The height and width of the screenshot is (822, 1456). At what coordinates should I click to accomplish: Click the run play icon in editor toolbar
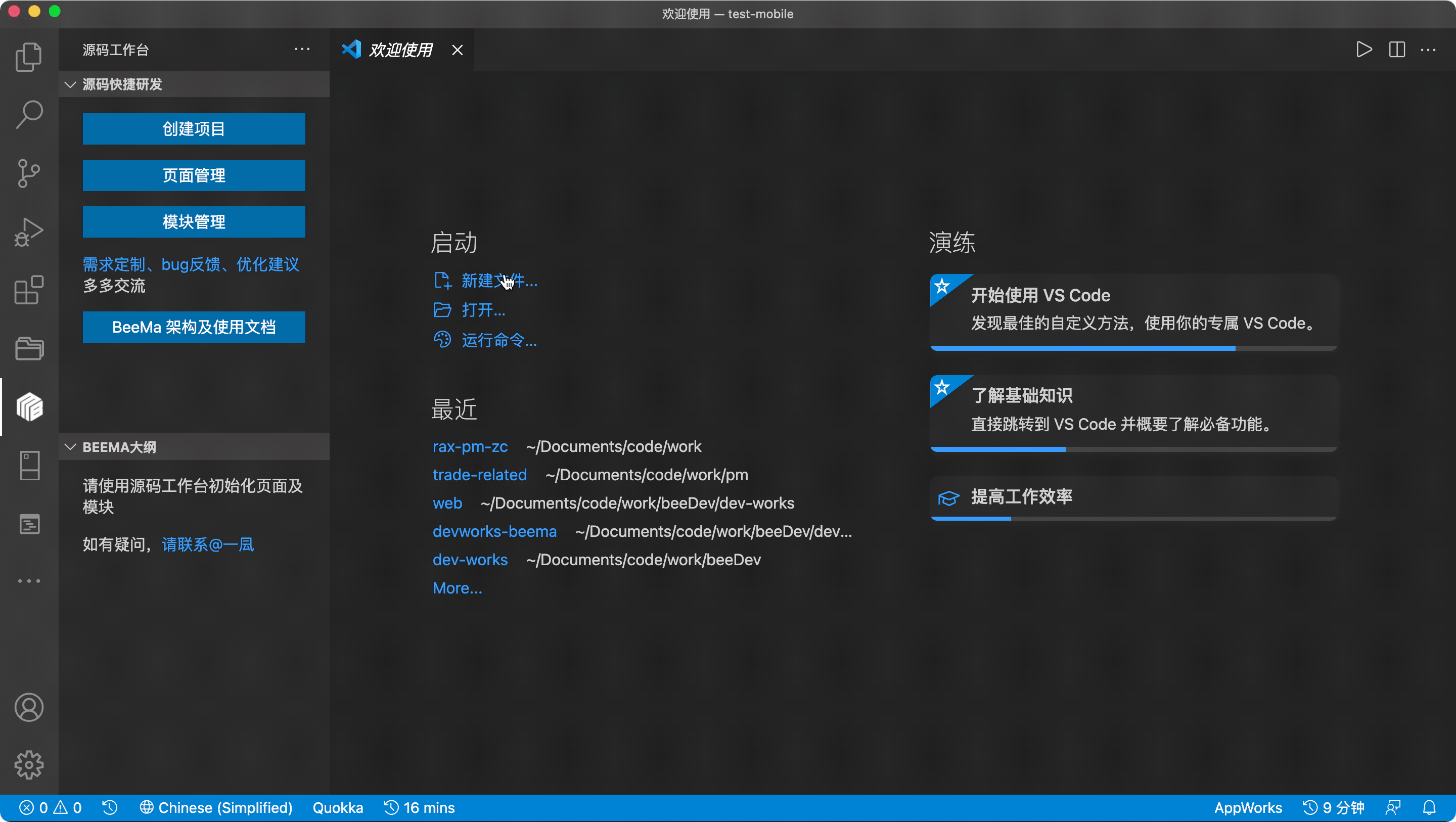1364,50
